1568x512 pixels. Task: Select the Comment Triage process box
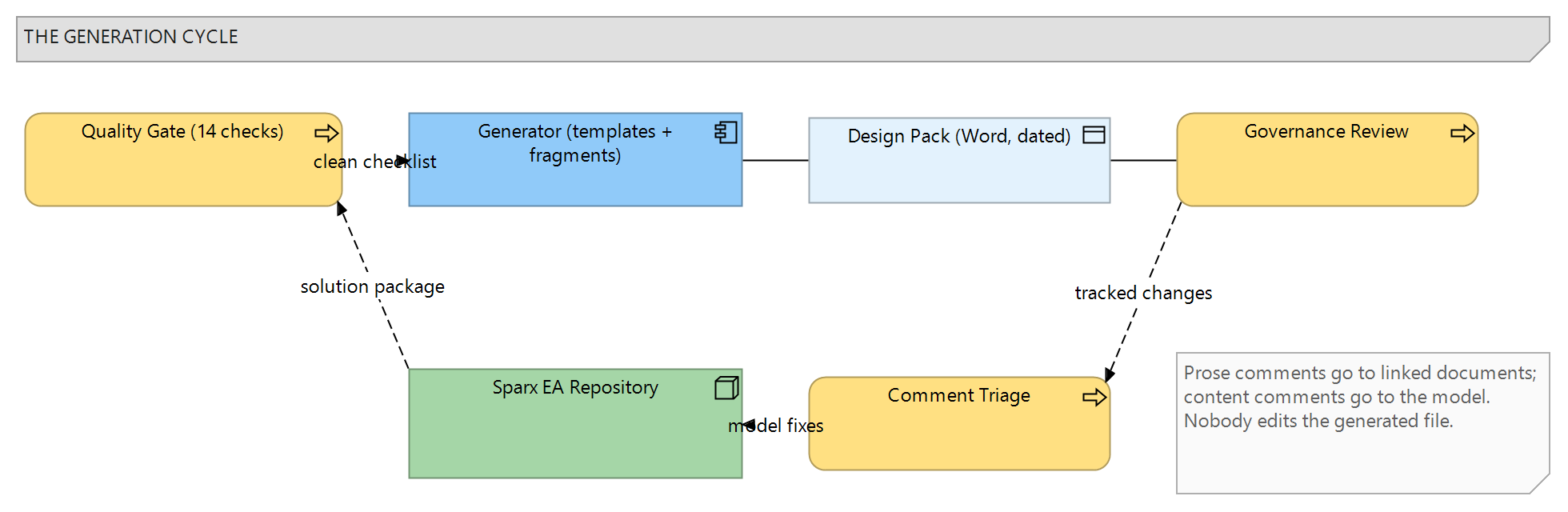pos(959,423)
